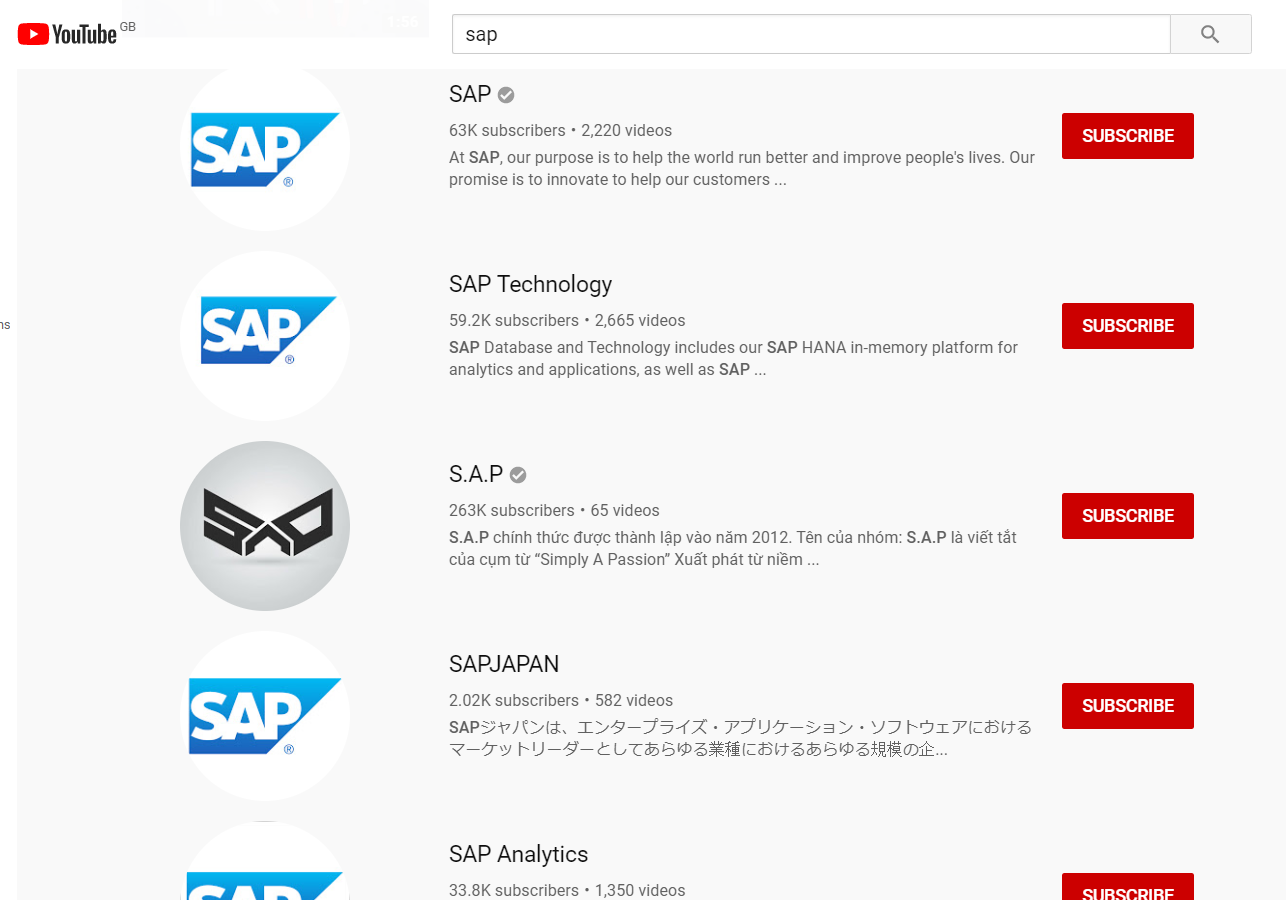Open the SAP Technology channel title
Screen dimensions: 1286x900
(x=530, y=284)
